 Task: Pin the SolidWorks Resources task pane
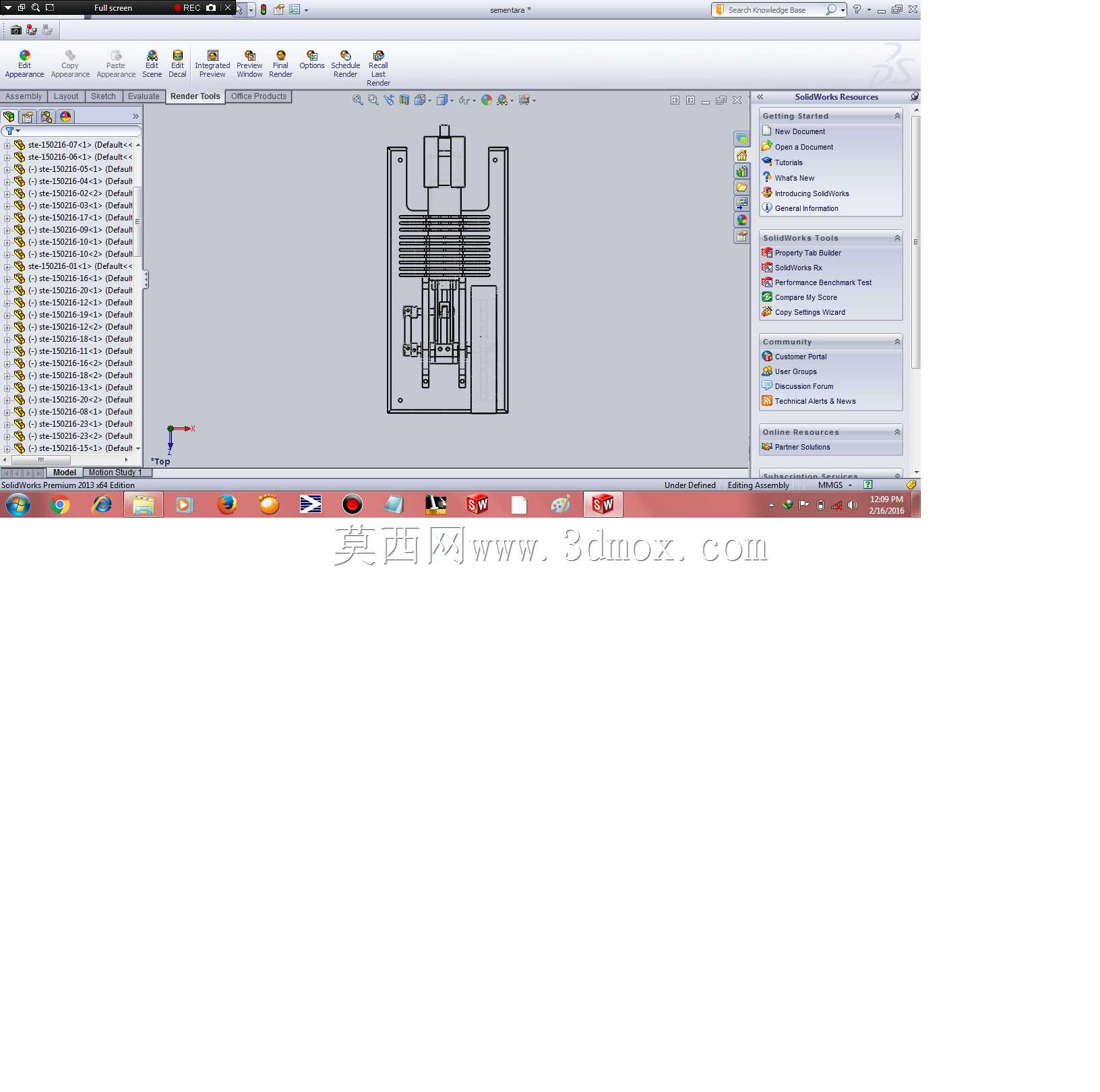tap(915, 97)
